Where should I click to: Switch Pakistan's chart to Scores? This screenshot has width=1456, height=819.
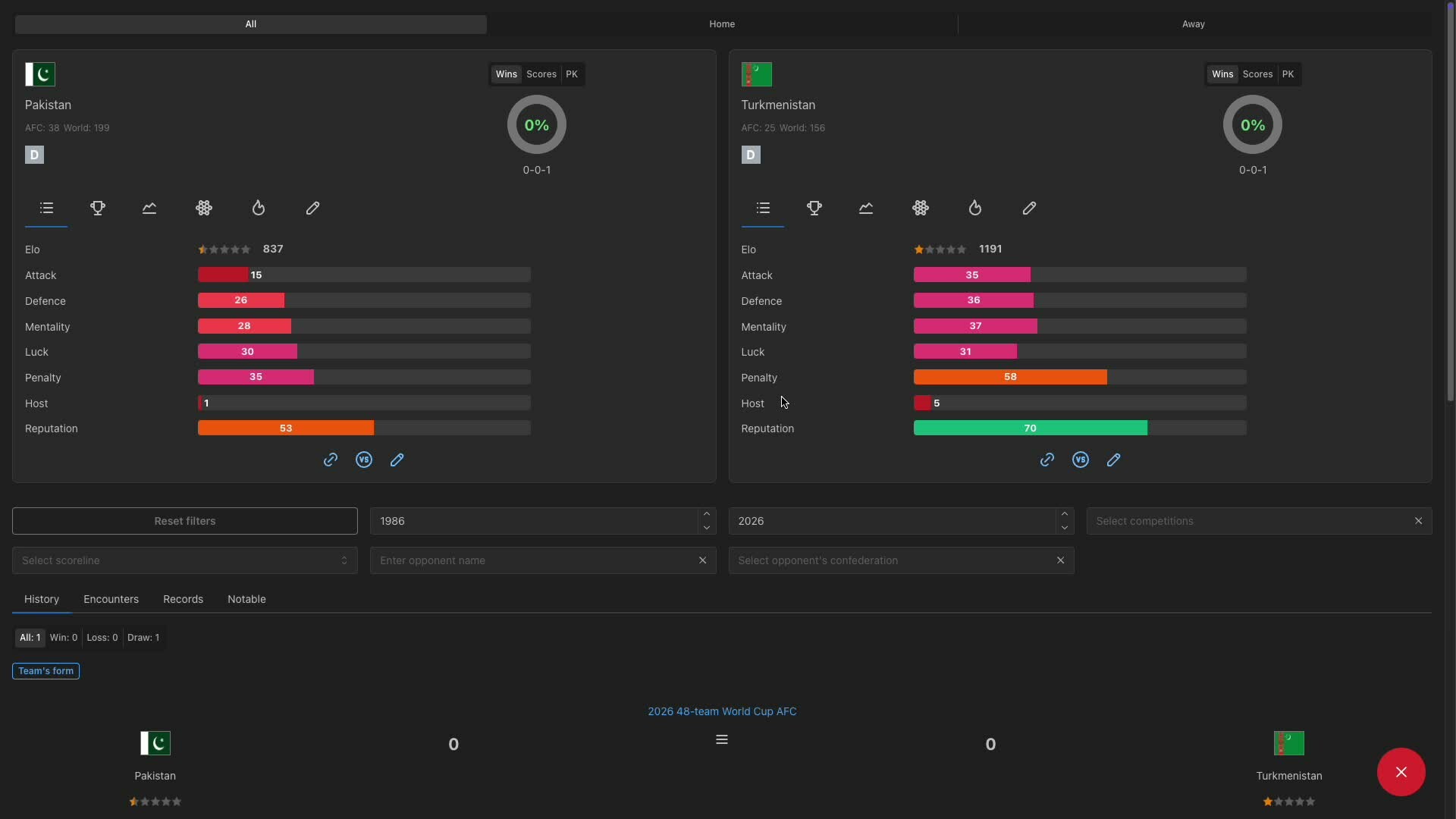pyautogui.click(x=541, y=74)
